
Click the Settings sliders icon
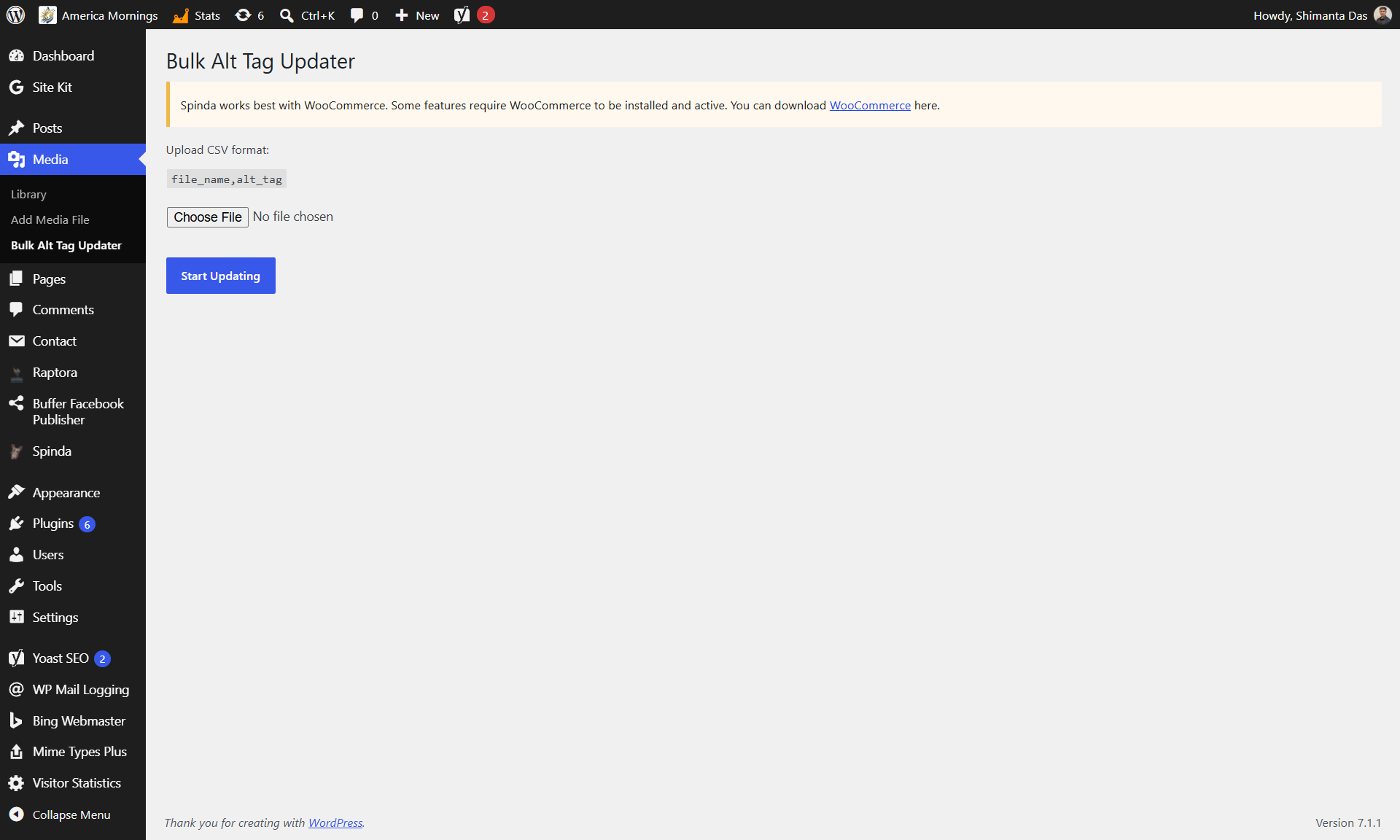16,617
